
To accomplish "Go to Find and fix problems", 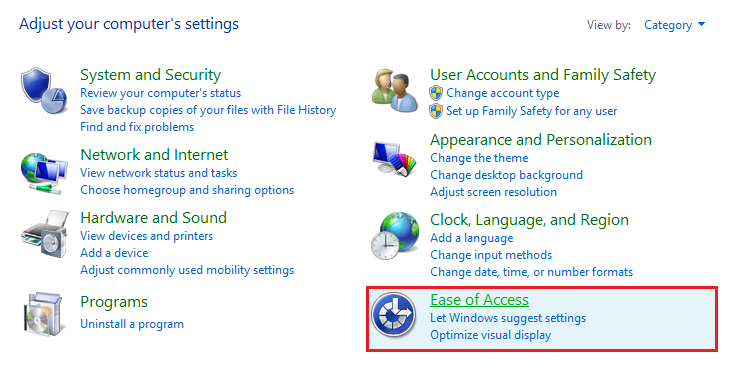I will point(137,127).
